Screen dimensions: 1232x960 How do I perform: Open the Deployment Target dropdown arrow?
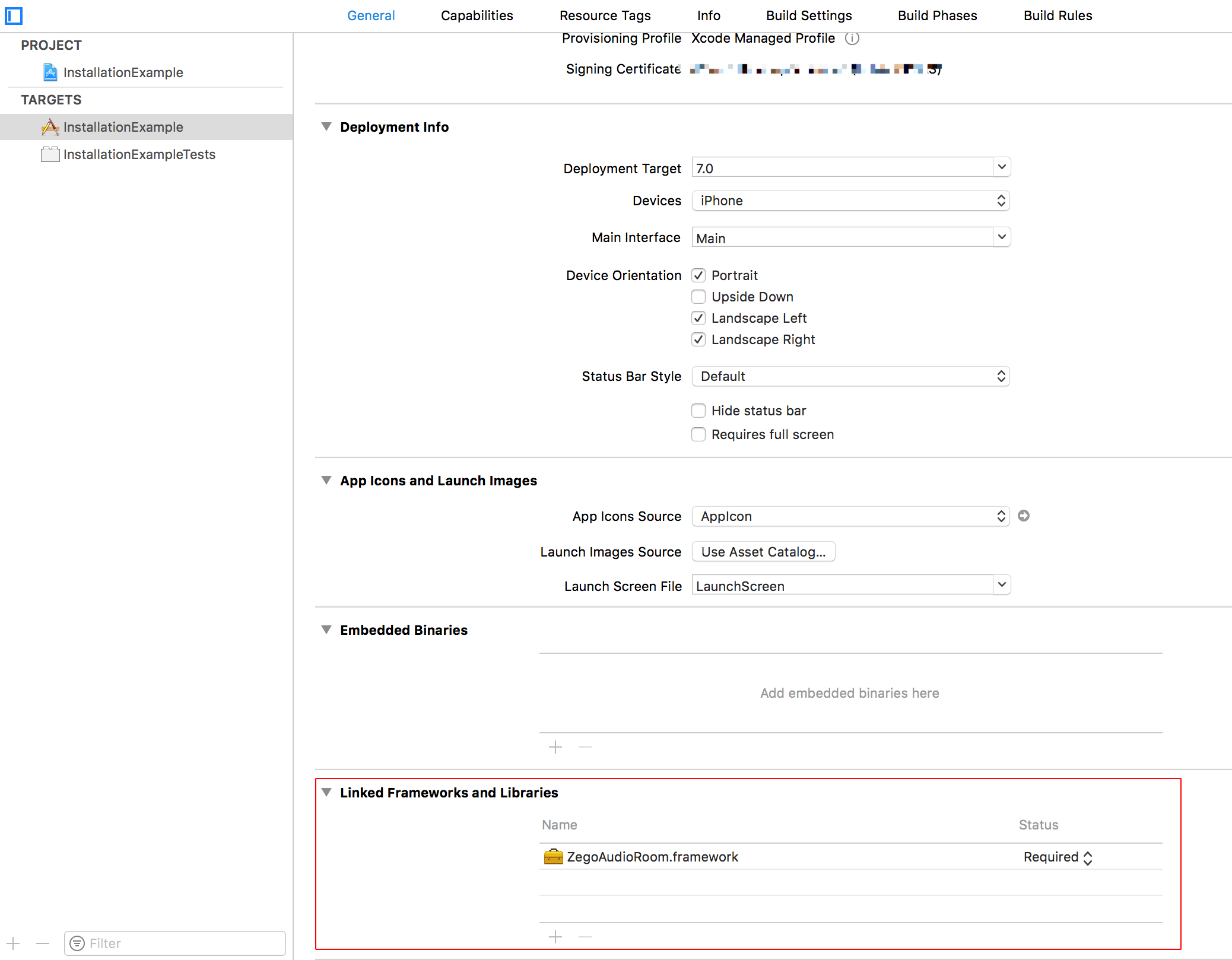[1002, 167]
